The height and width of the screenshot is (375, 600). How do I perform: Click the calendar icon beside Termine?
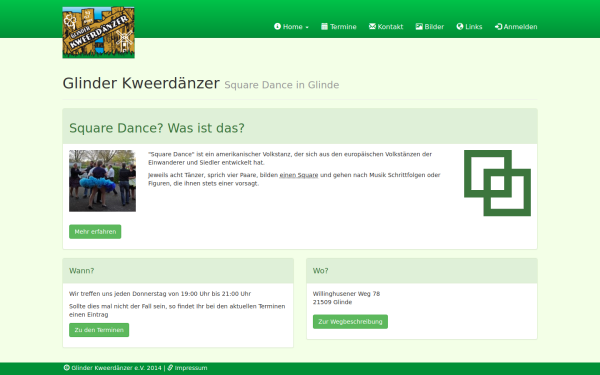pyautogui.click(x=324, y=26)
